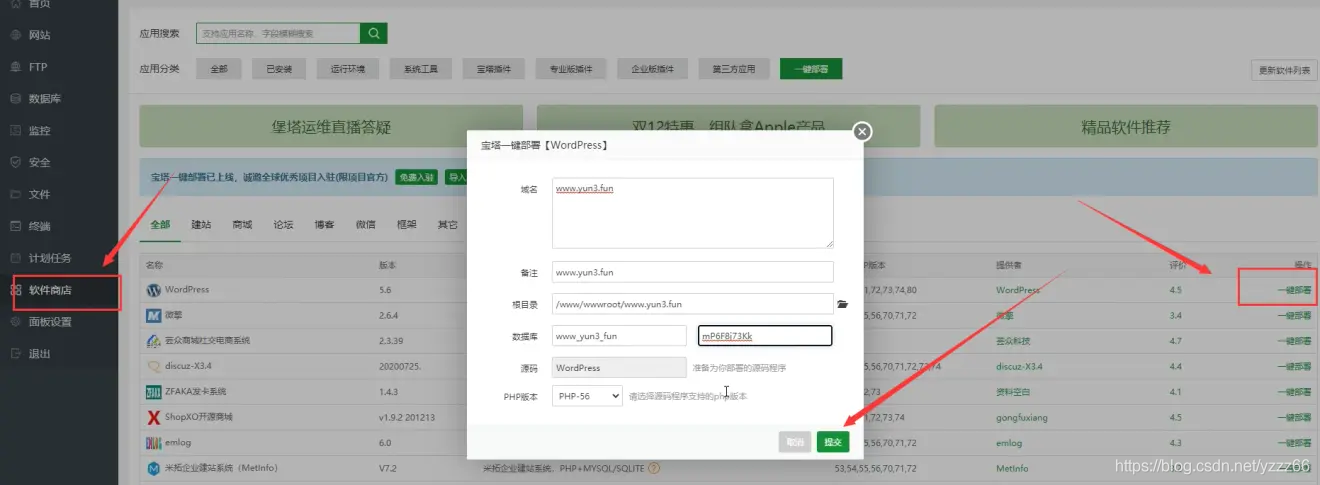This screenshot has width=1320, height=485.
Task: Click the 域名 textarea with www.yun3.fun
Action: tap(693, 213)
